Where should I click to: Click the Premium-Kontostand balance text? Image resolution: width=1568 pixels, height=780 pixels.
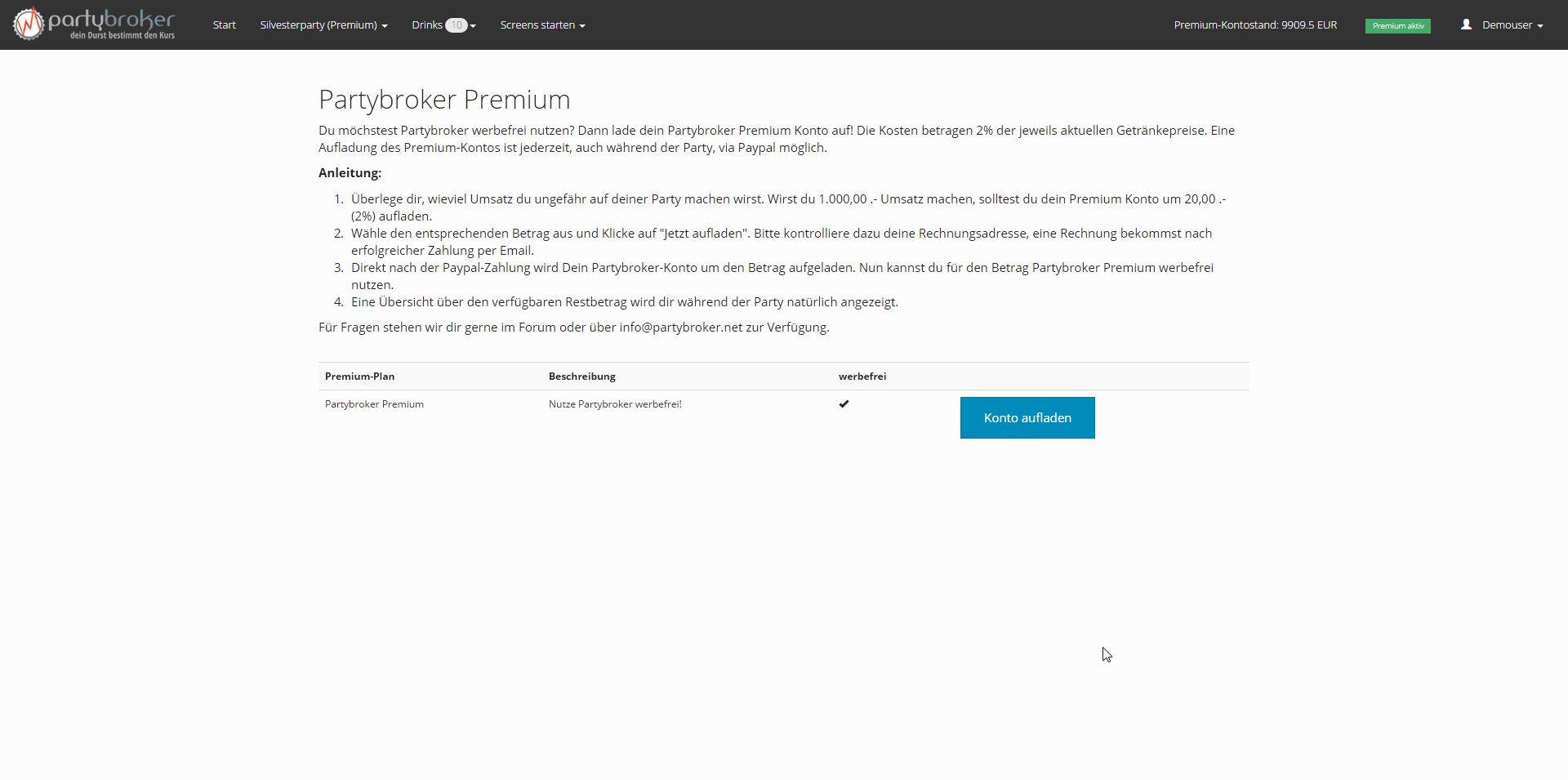[1255, 25]
